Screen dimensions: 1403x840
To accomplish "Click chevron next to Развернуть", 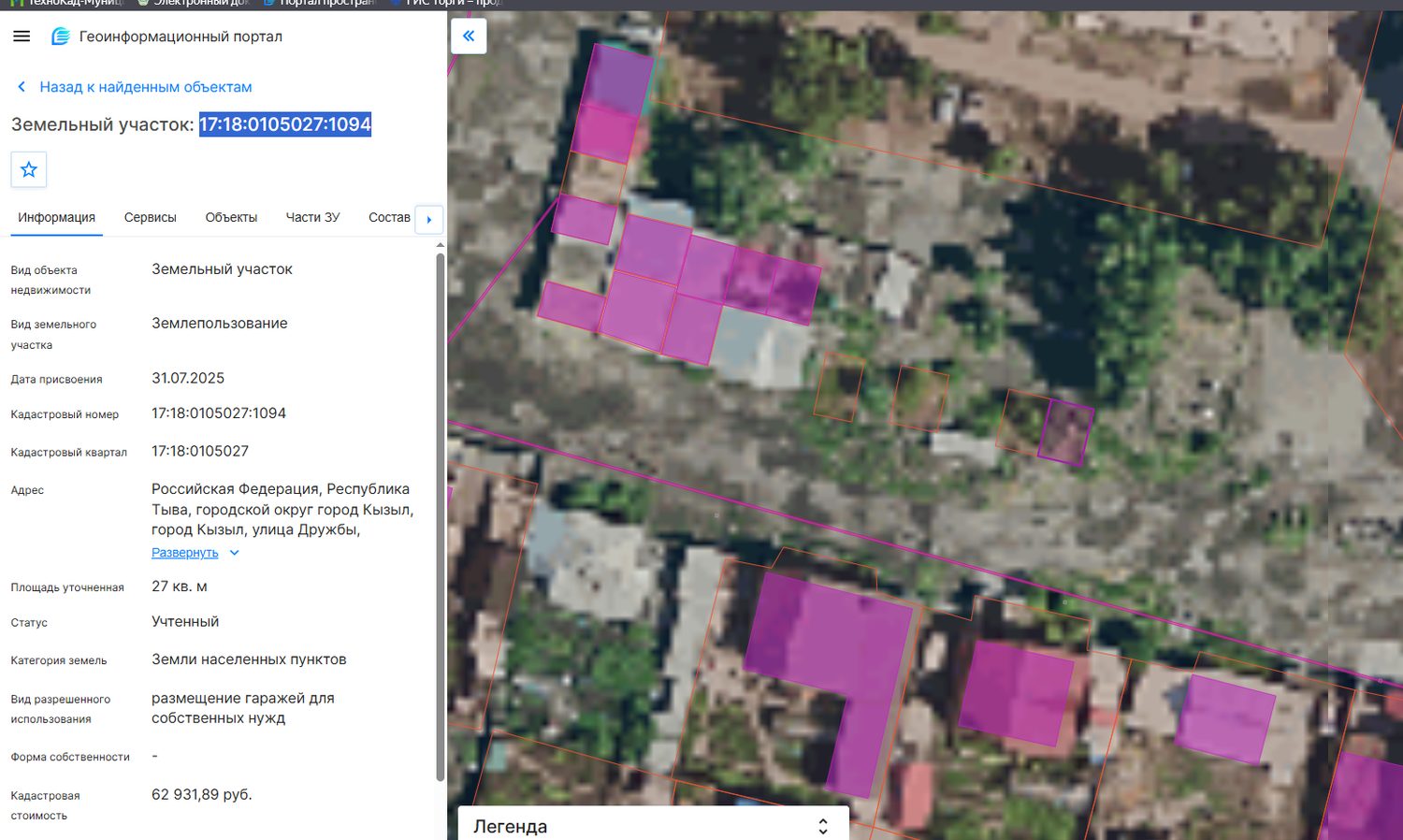I will click(x=234, y=553).
